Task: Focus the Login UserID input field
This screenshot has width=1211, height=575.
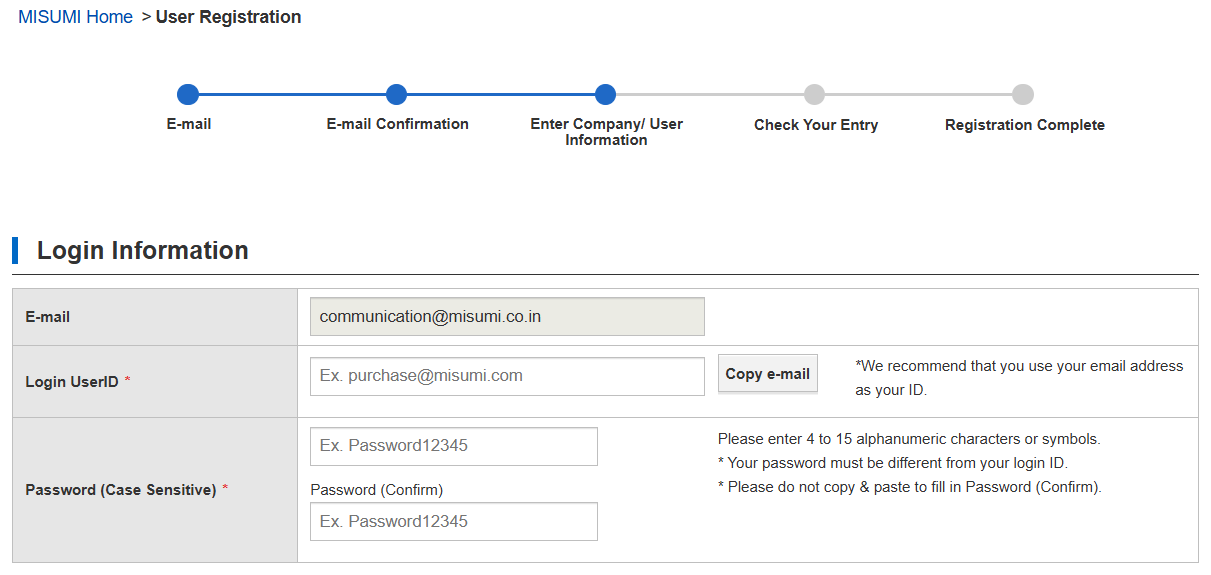Action: click(507, 376)
